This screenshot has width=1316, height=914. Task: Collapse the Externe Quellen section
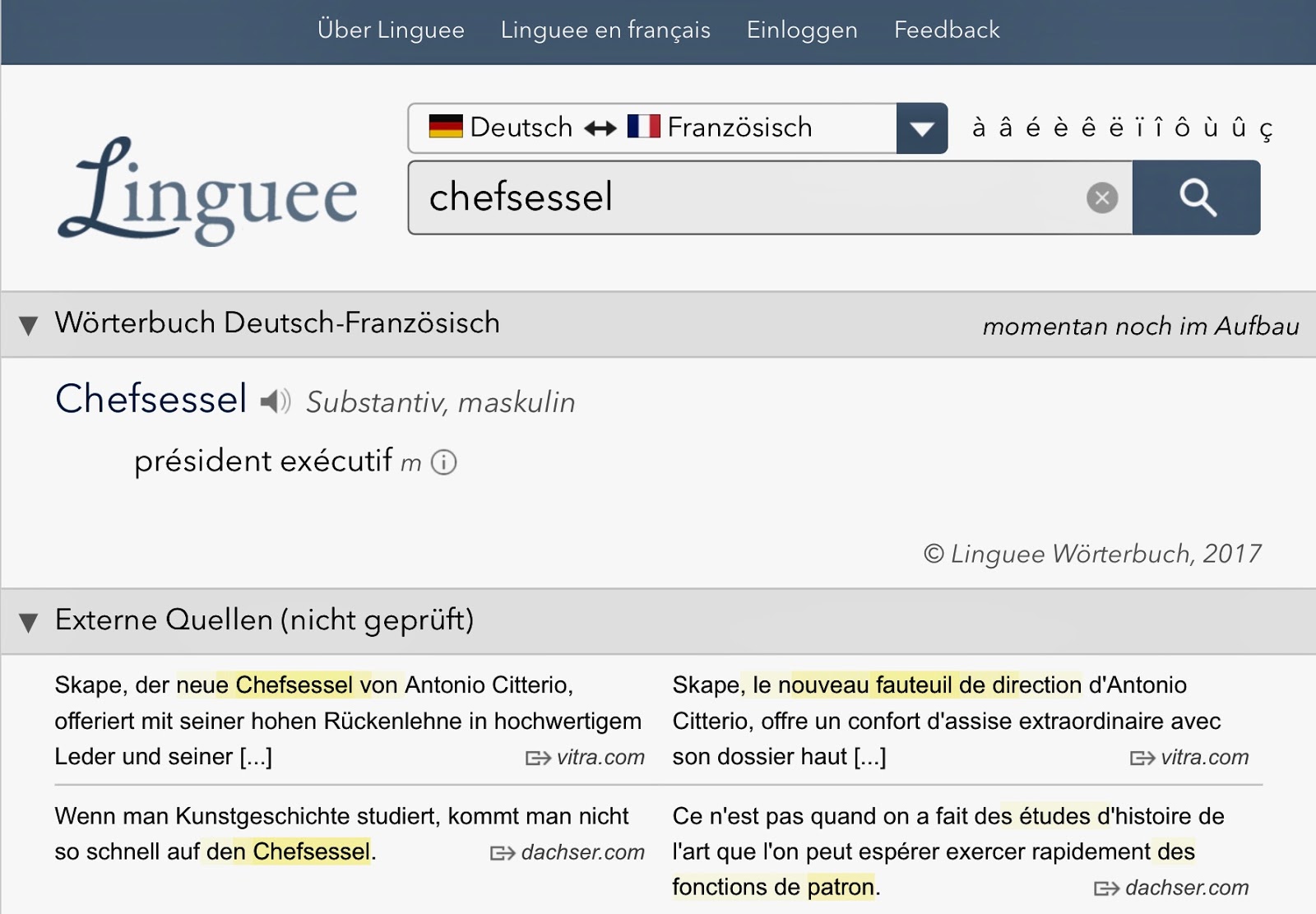pyautogui.click(x=29, y=622)
